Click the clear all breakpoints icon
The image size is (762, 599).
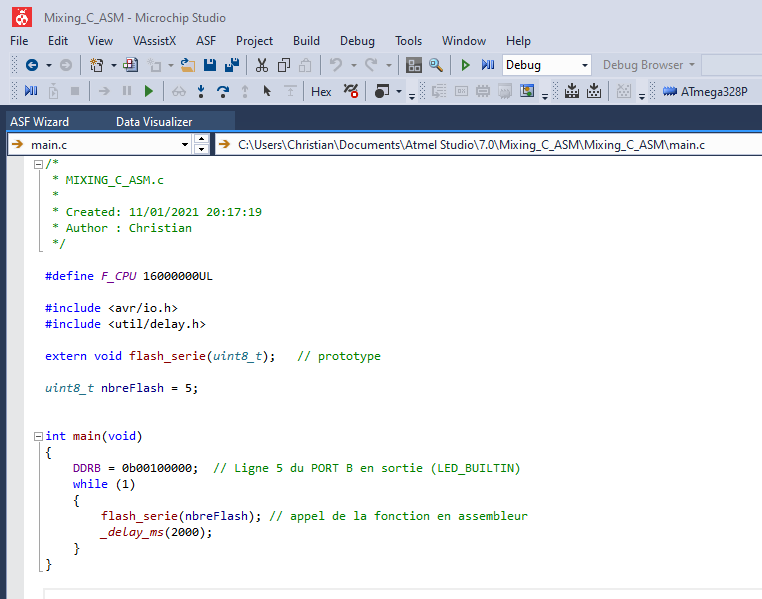pos(350,91)
